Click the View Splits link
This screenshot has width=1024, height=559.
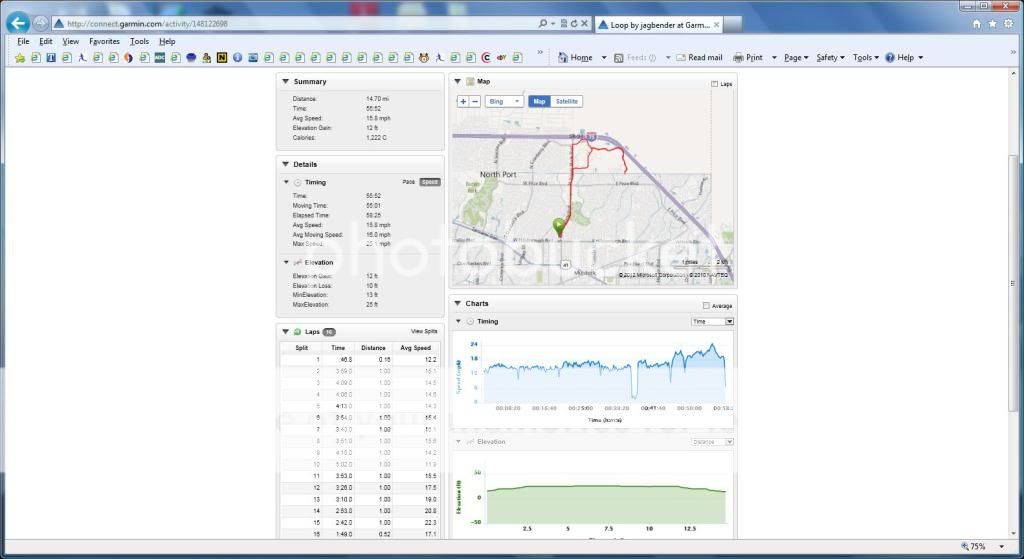click(x=424, y=331)
